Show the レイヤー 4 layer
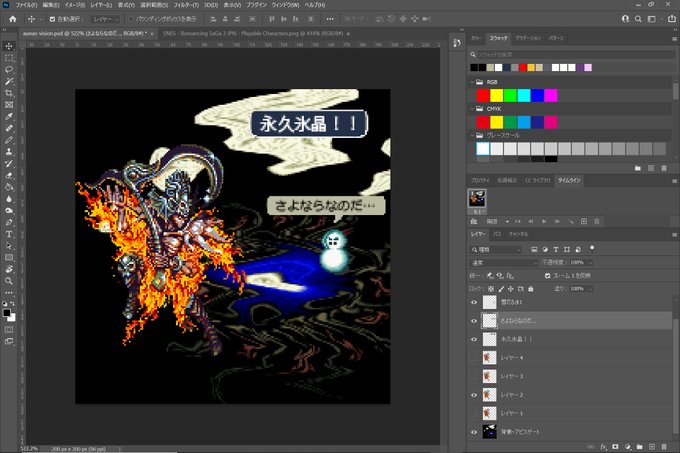 point(474,358)
